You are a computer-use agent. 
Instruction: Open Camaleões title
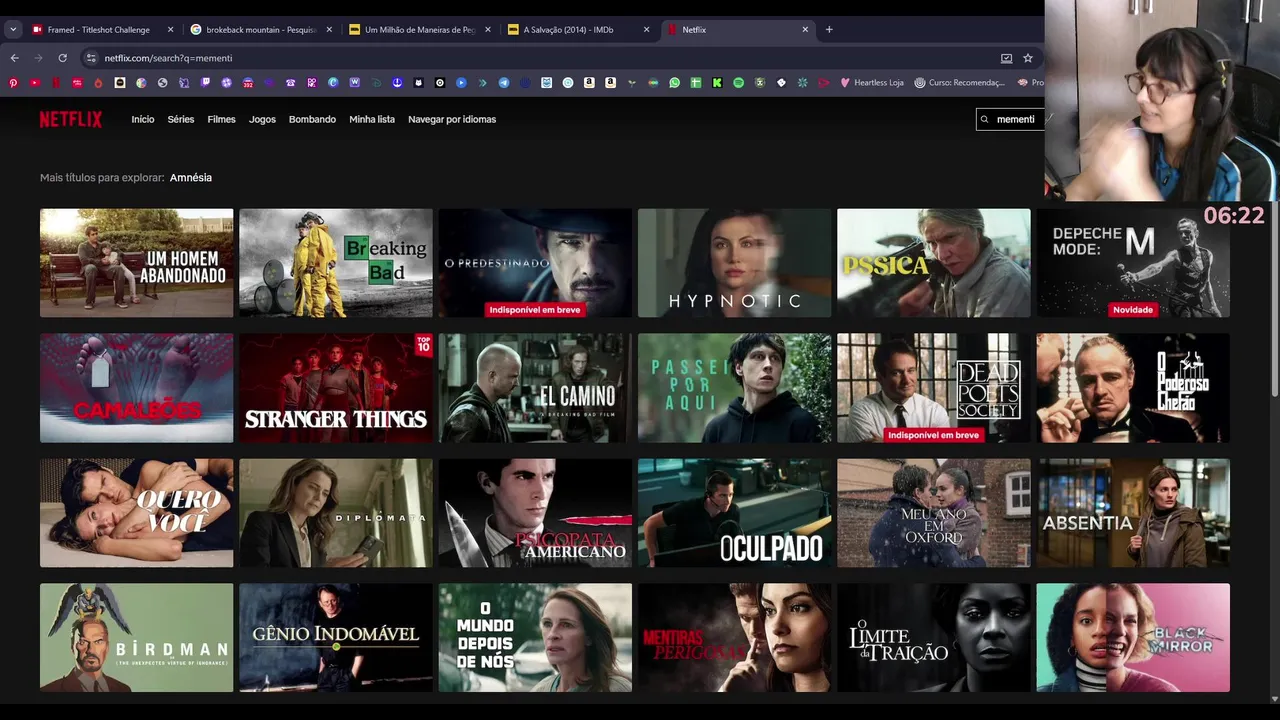coord(136,388)
